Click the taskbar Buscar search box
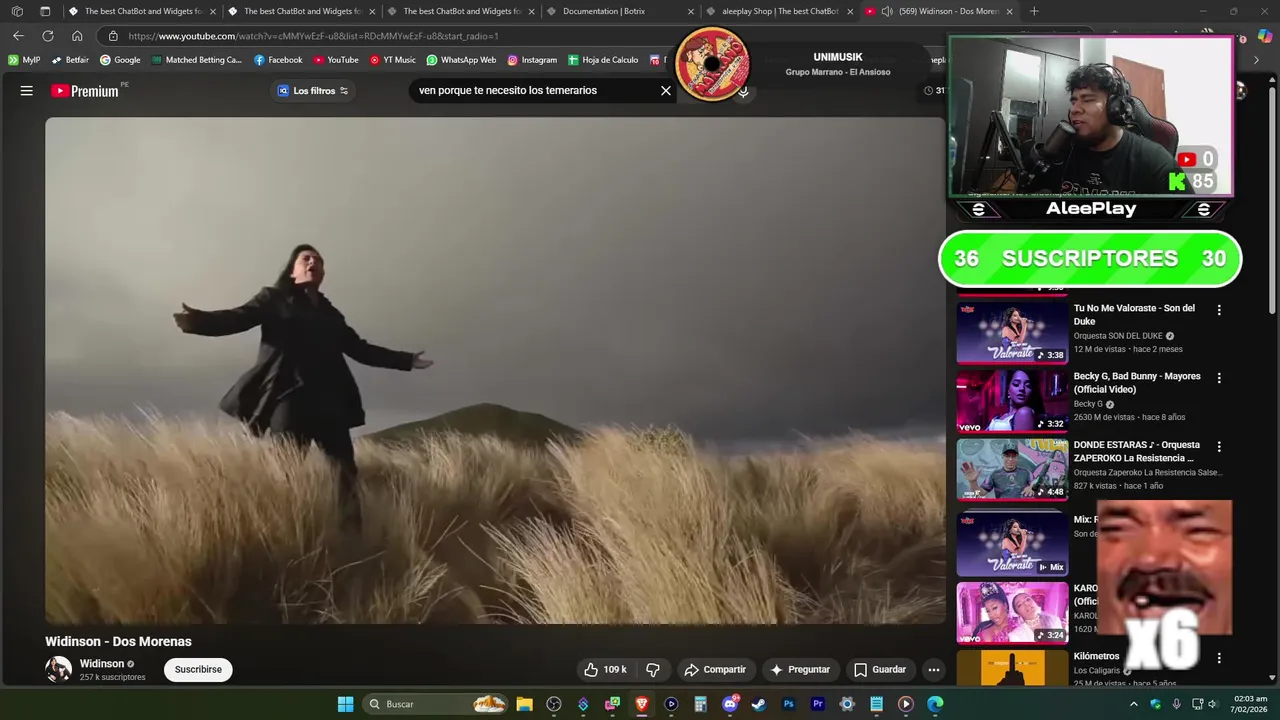The image size is (1280, 720). point(436,704)
